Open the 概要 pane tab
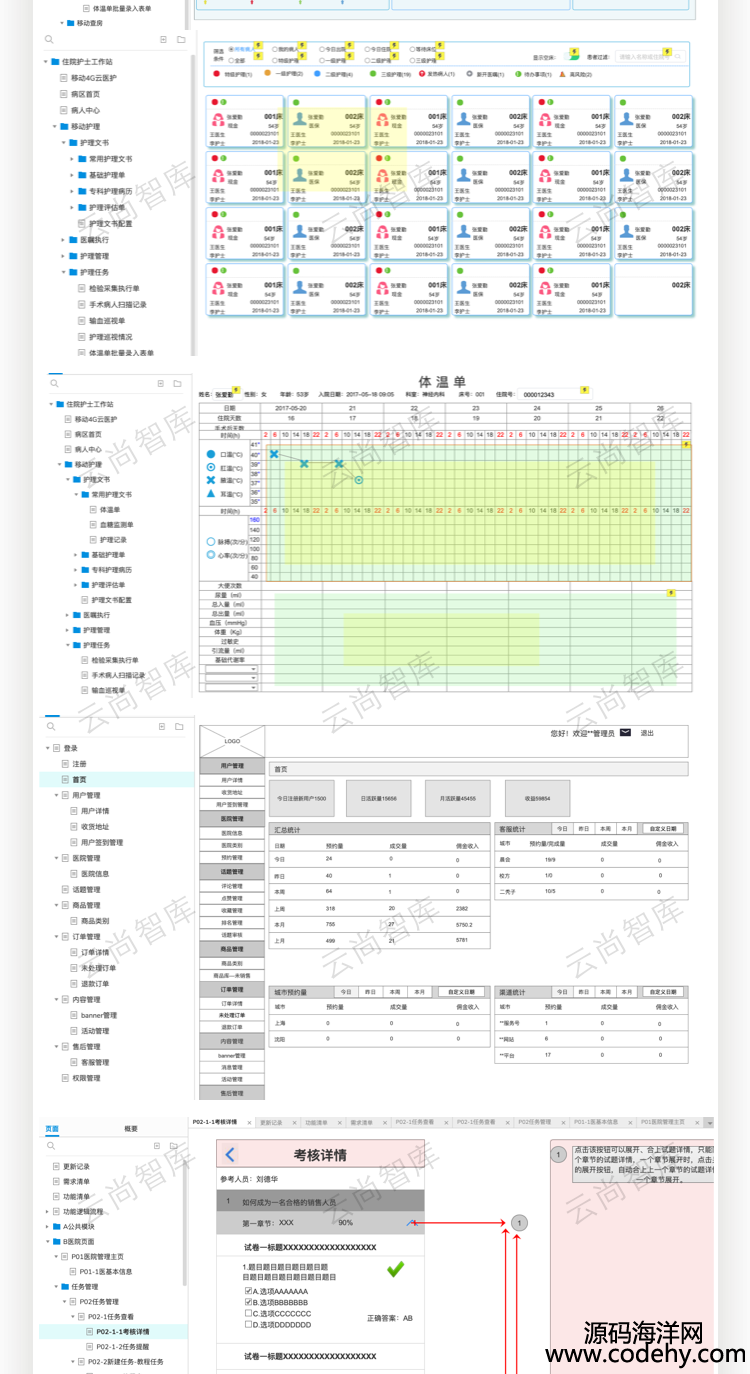 pos(131,1129)
